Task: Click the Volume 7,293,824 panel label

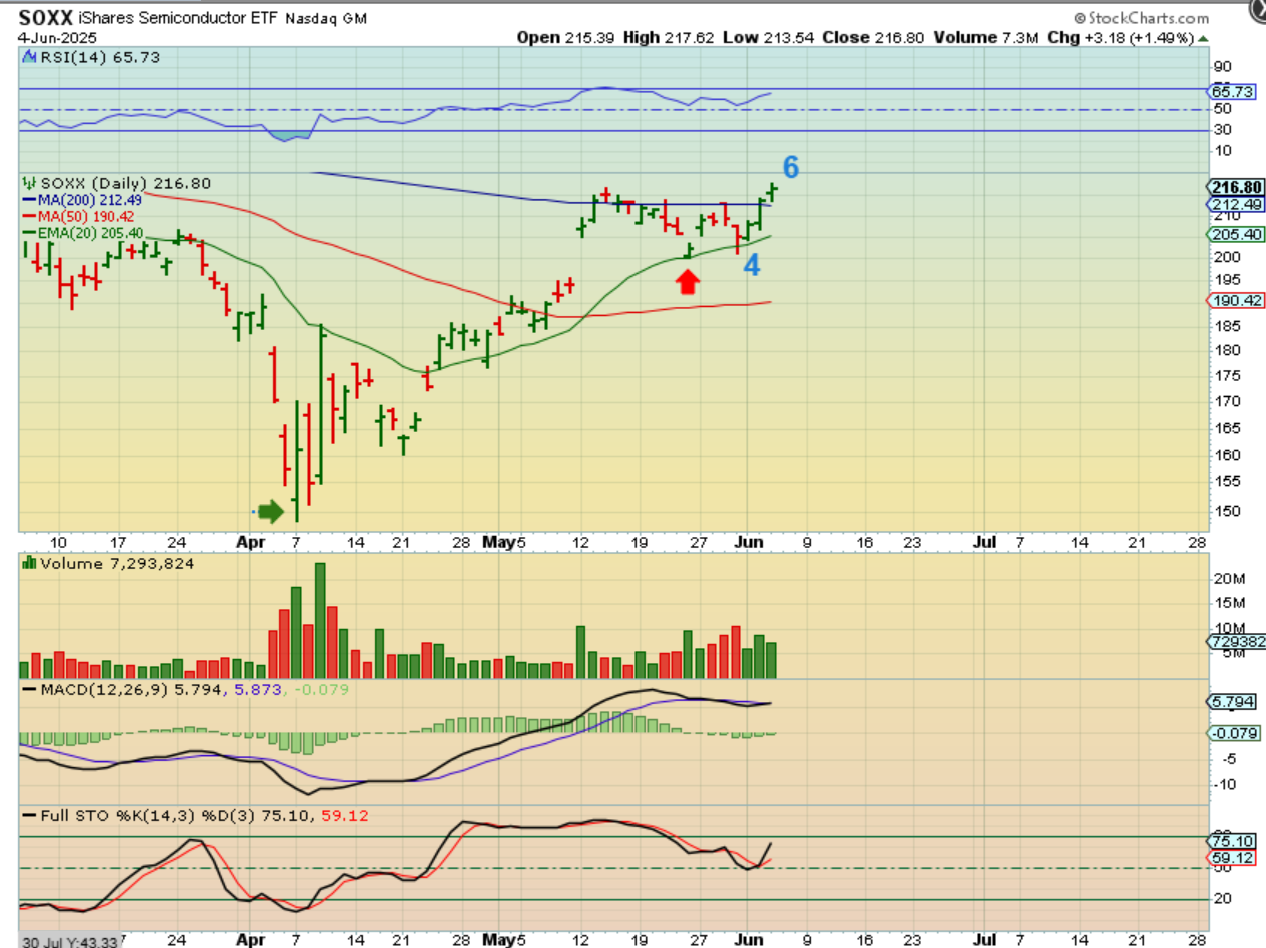Action: pyautogui.click(x=117, y=564)
